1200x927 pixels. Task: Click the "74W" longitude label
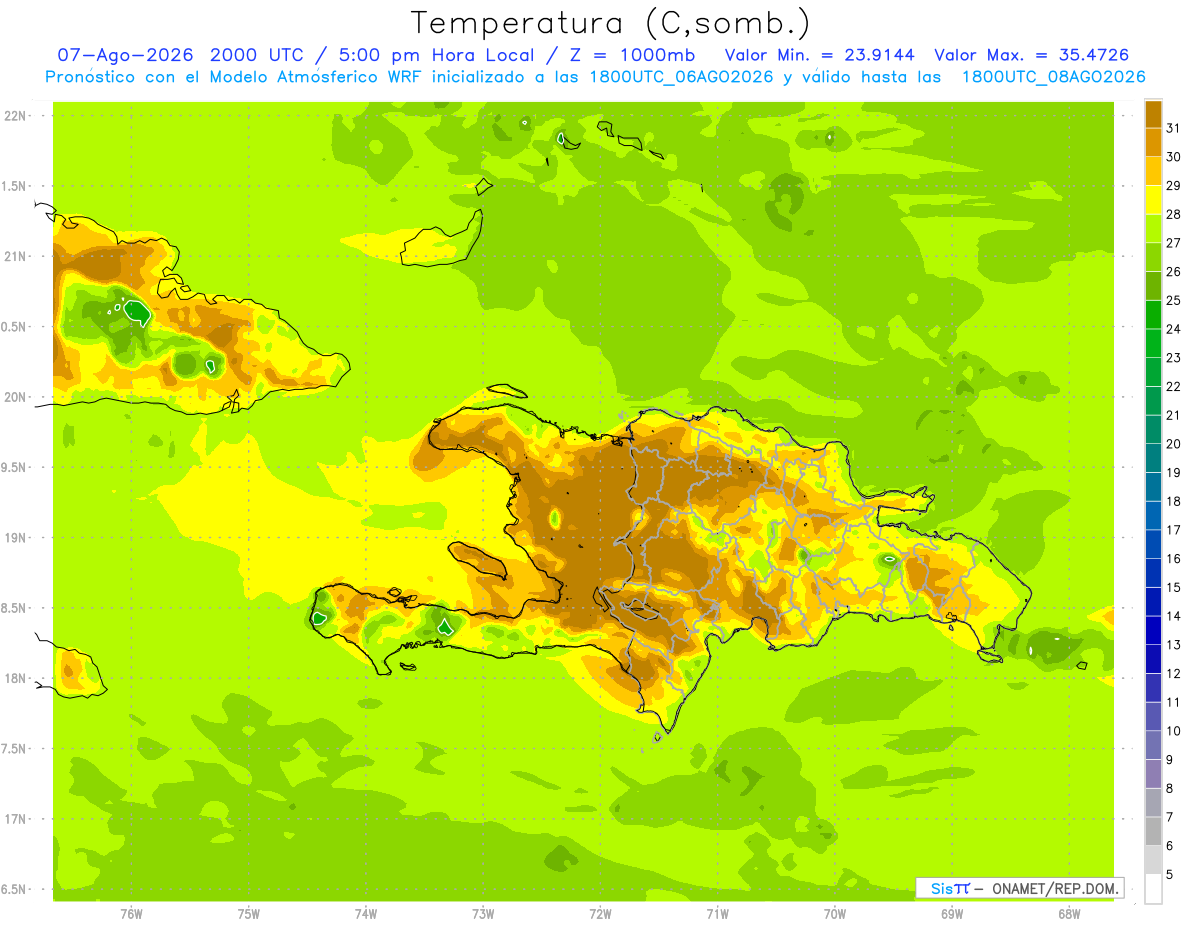366,913
